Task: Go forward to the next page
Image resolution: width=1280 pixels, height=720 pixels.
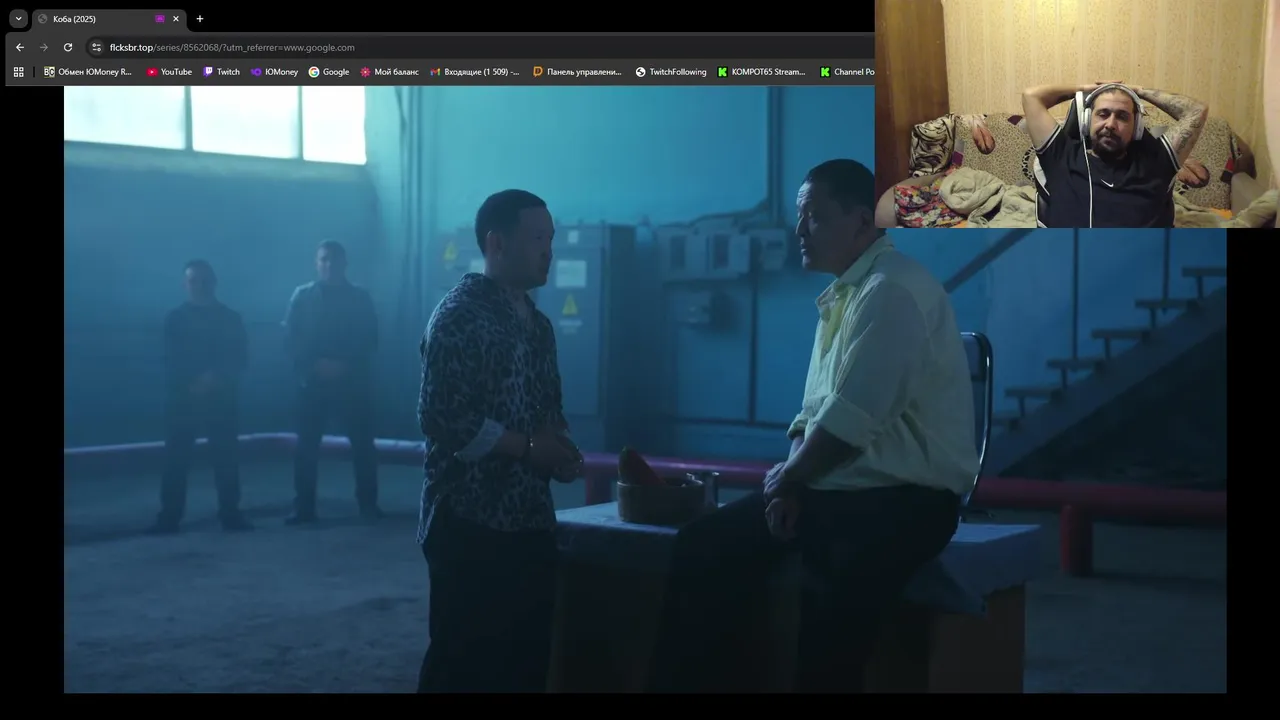Action: [43, 47]
